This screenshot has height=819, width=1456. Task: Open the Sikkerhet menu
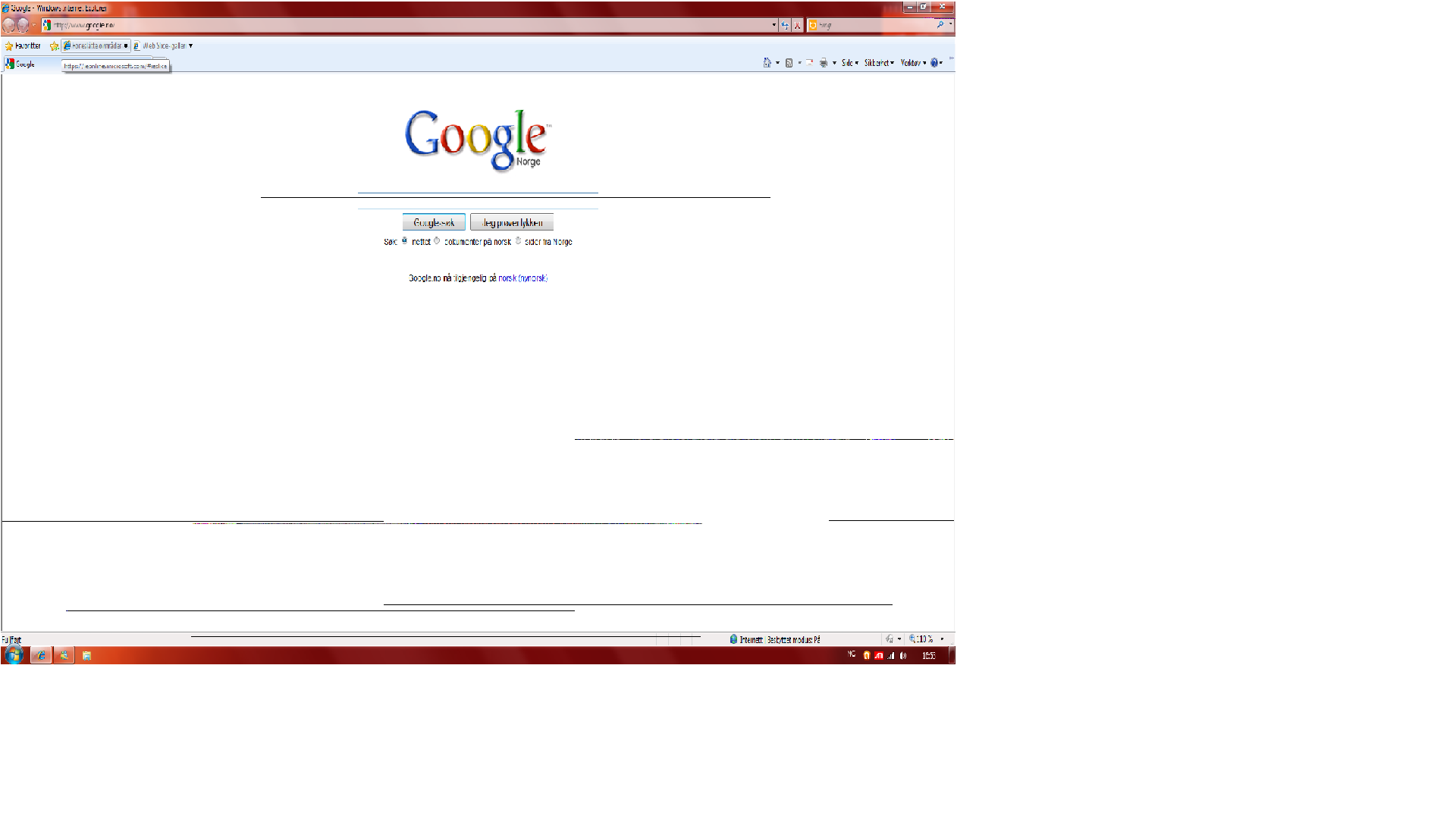[880, 63]
